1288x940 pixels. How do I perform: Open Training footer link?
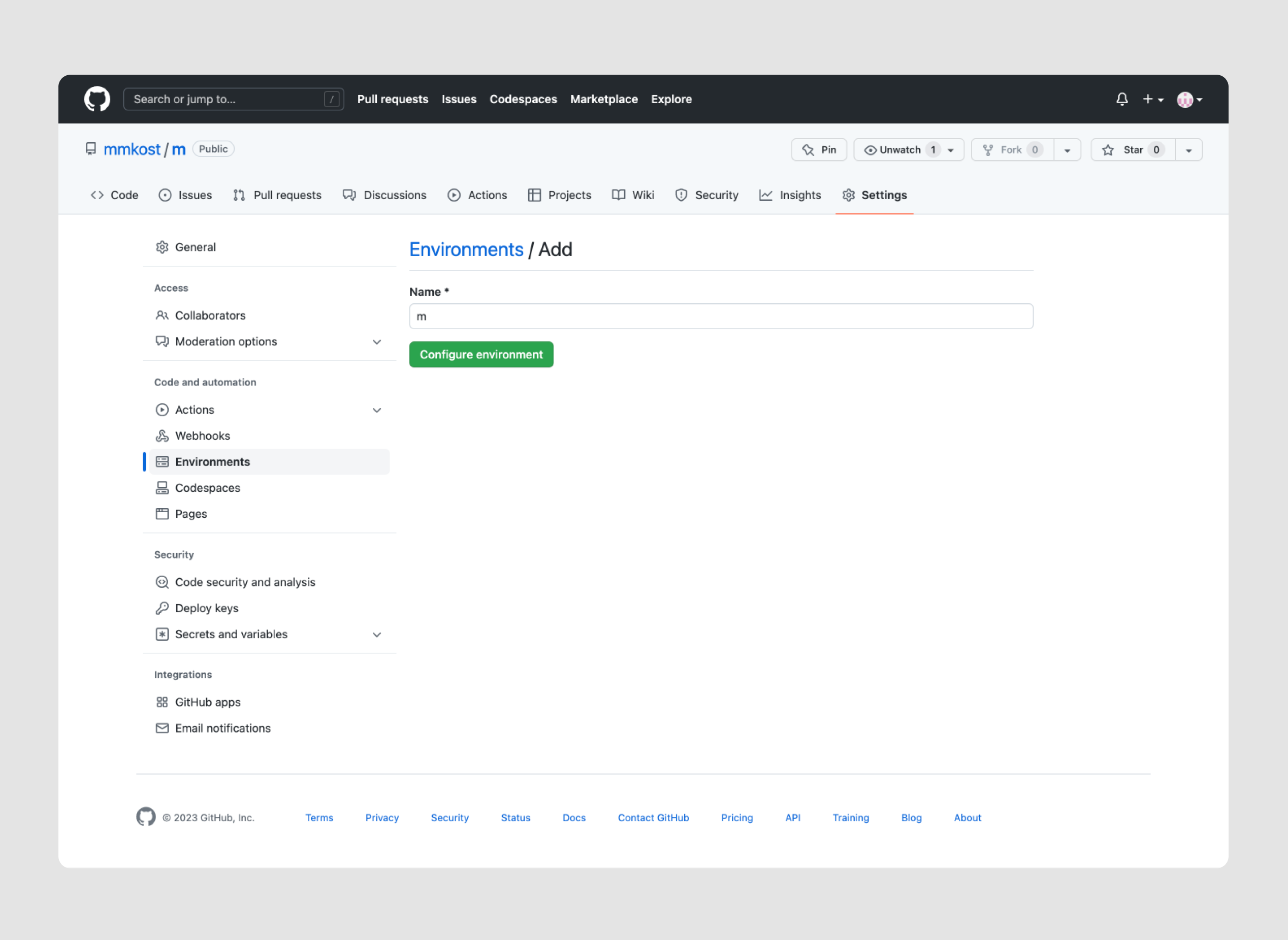(851, 818)
